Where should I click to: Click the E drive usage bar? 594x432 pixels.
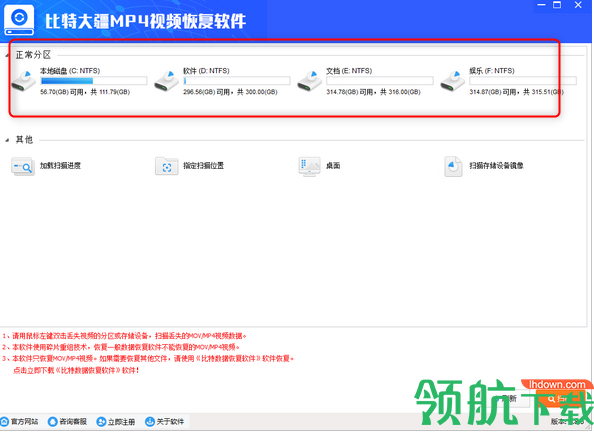pos(380,81)
